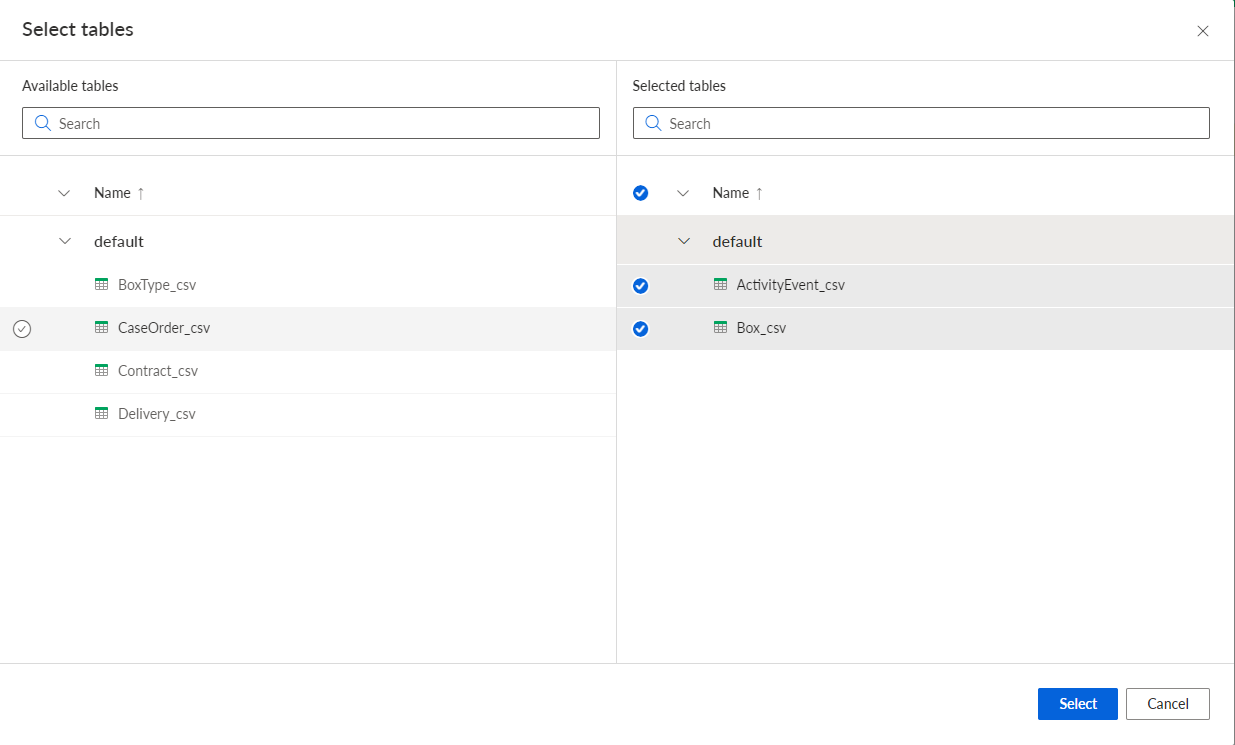Click the Delivery_csv table icon

point(101,413)
